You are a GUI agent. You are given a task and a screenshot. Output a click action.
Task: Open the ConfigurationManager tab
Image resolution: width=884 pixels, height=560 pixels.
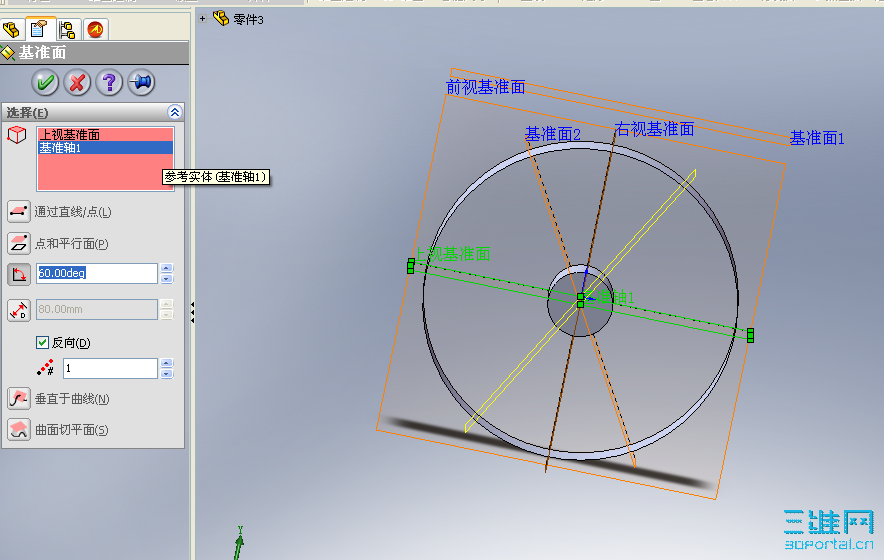click(x=67, y=29)
